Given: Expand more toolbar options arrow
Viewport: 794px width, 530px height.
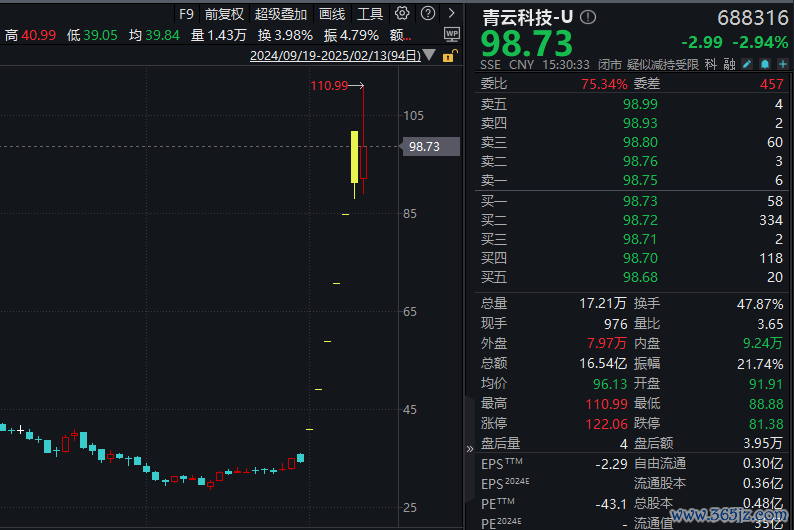Looking at the screenshot, I should click(x=452, y=13).
